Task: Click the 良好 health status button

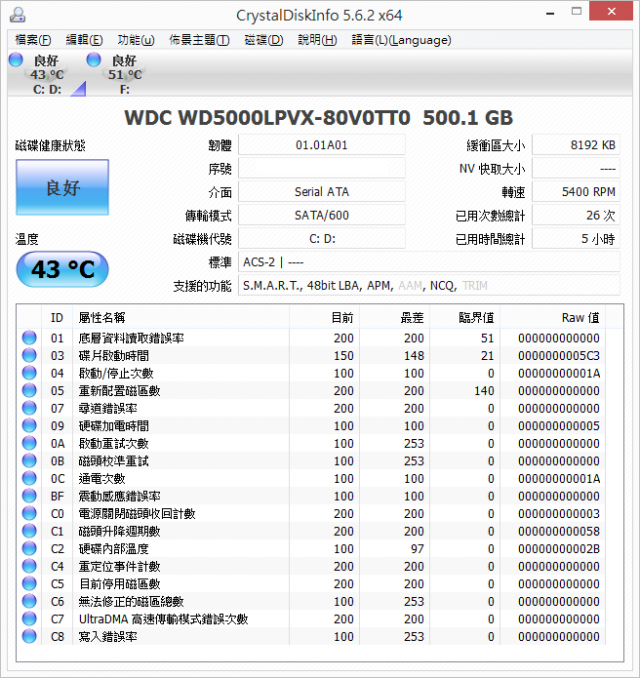Action: click(x=62, y=188)
